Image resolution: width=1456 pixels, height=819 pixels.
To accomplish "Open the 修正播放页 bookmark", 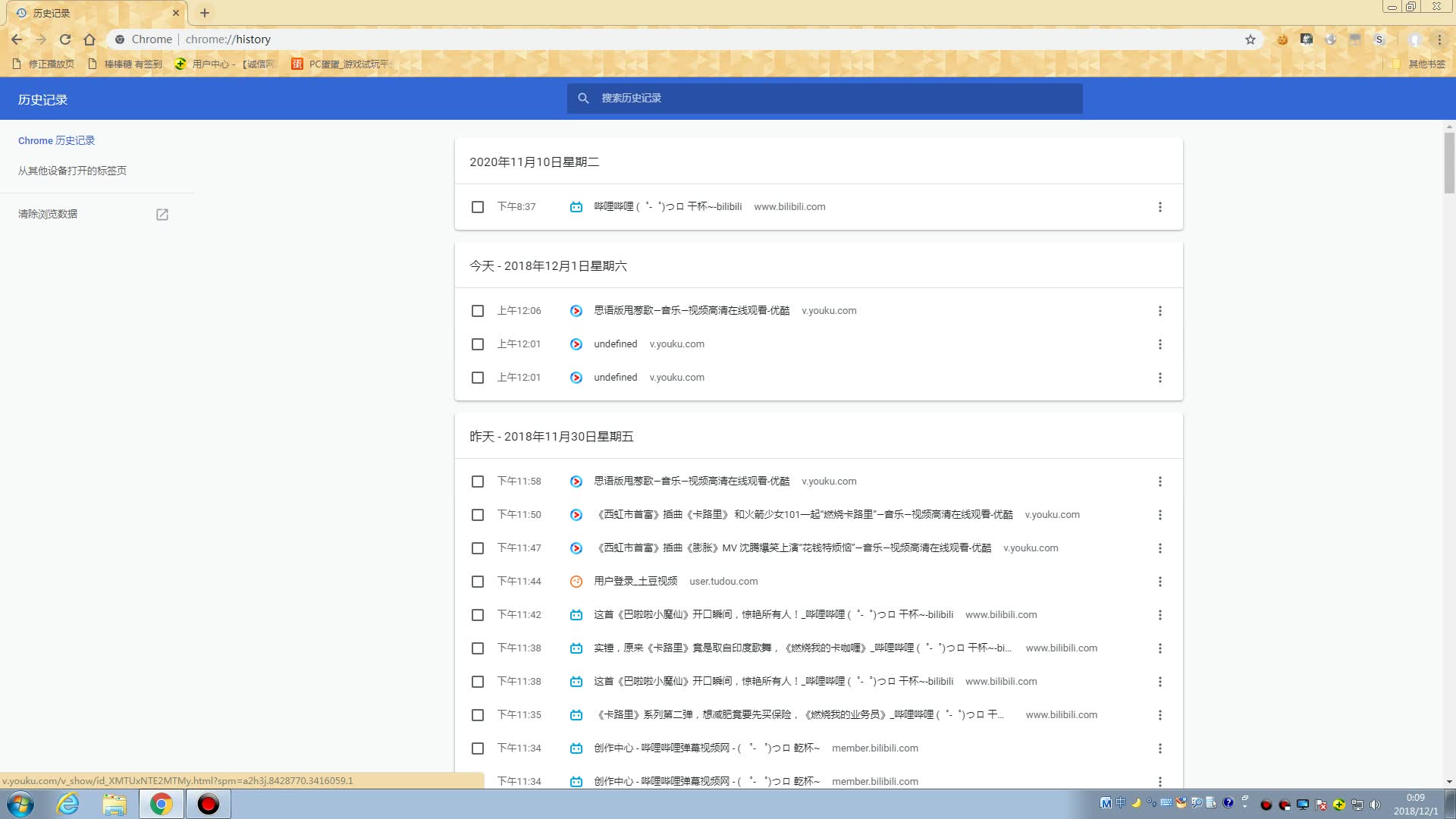I will tap(44, 64).
